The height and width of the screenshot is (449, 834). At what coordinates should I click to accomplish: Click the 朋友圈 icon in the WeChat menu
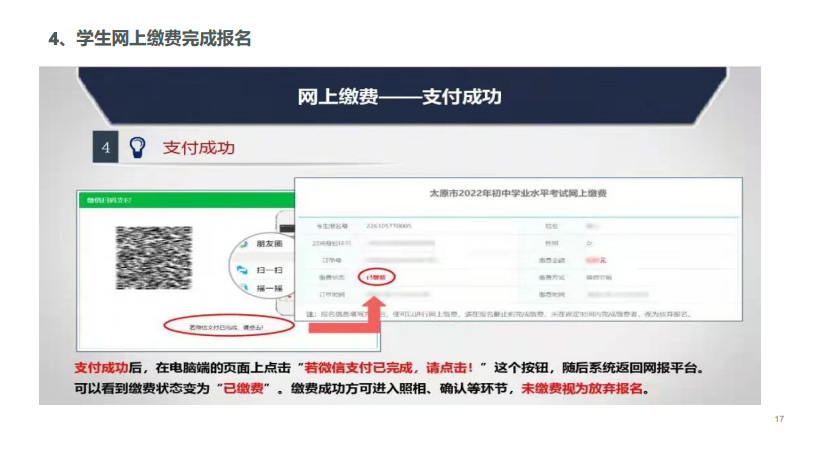coord(244,244)
